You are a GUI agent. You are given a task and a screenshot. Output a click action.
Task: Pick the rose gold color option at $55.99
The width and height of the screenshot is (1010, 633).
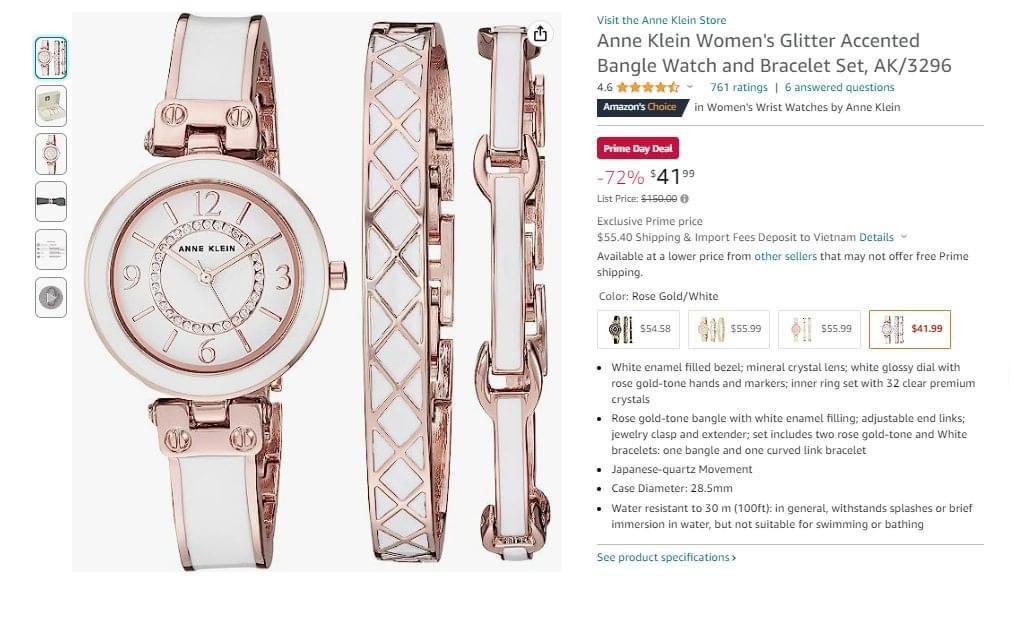(817, 328)
